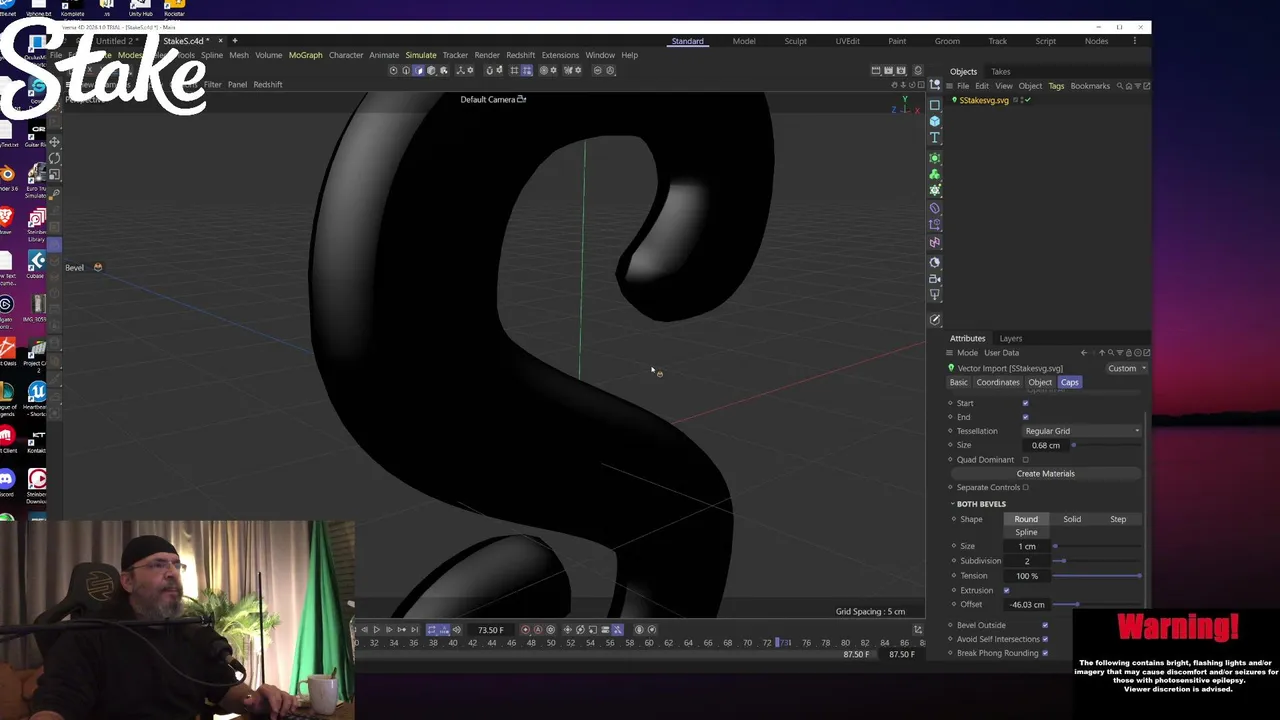The image size is (1280, 720).
Task: Switch to the Sculpt layout tab
Action: [x=795, y=41]
